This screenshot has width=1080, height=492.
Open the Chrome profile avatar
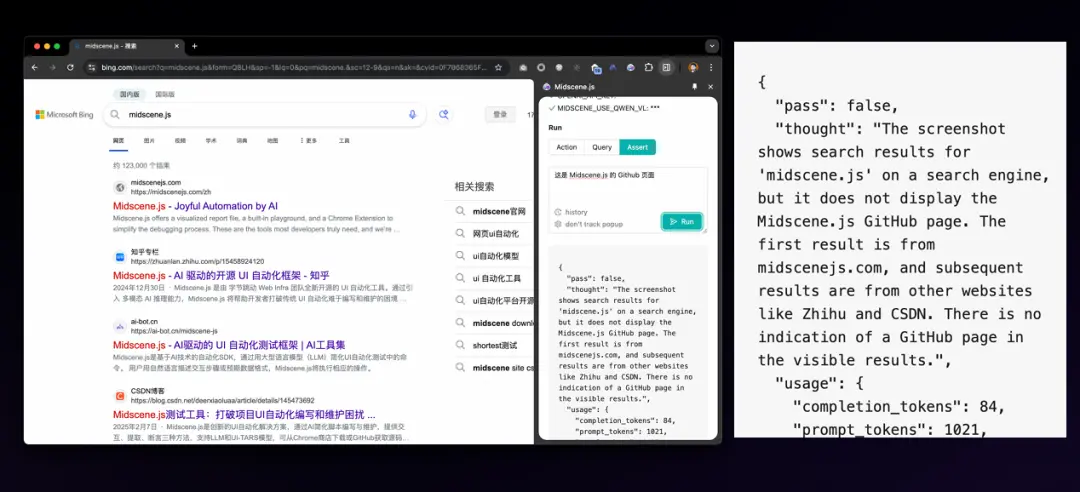(x=694, y=68)
